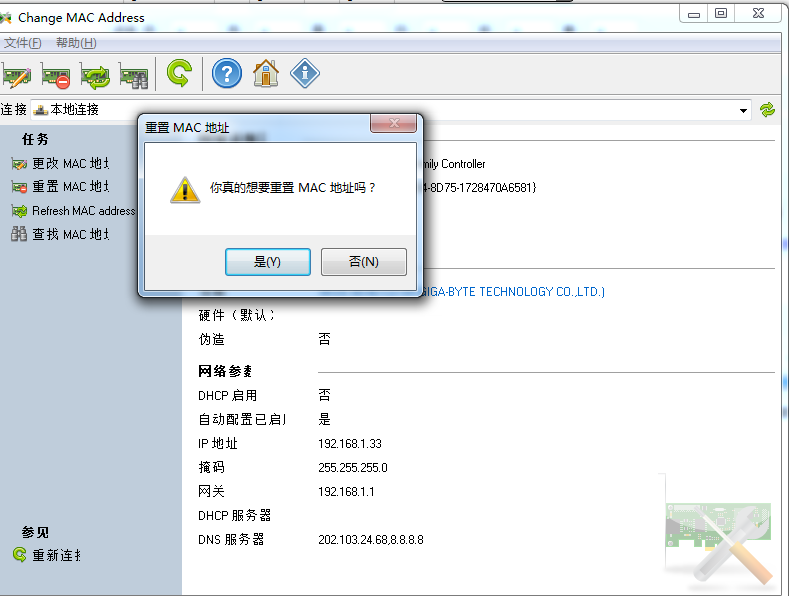Viewport: 789px width, 596px height.
Task: Click the green reconnect arrow toolbar icon
Action: pos(179,73)
